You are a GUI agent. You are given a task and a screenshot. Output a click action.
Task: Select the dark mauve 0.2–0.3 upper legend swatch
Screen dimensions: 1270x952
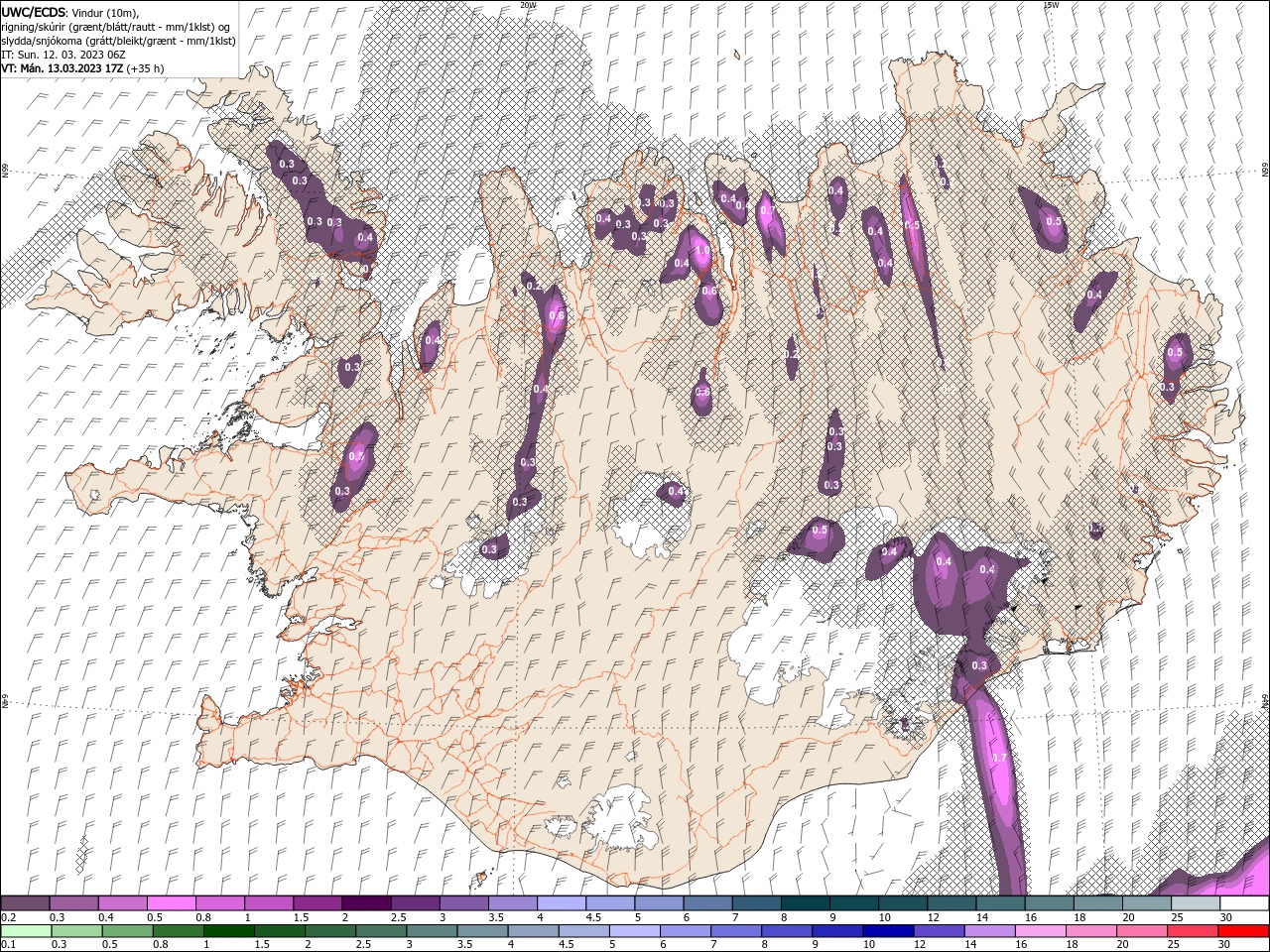coord(26,903)
